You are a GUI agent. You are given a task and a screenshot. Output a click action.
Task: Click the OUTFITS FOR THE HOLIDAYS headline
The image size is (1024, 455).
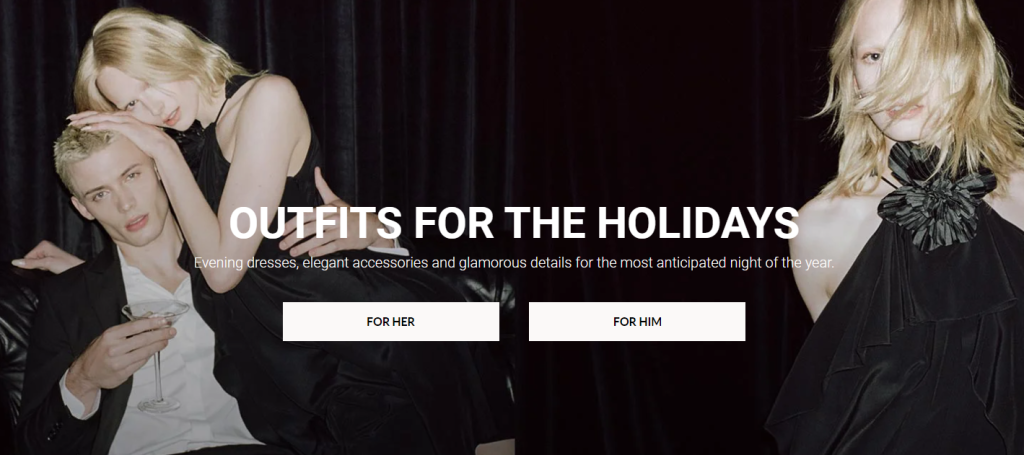point(514,223)
